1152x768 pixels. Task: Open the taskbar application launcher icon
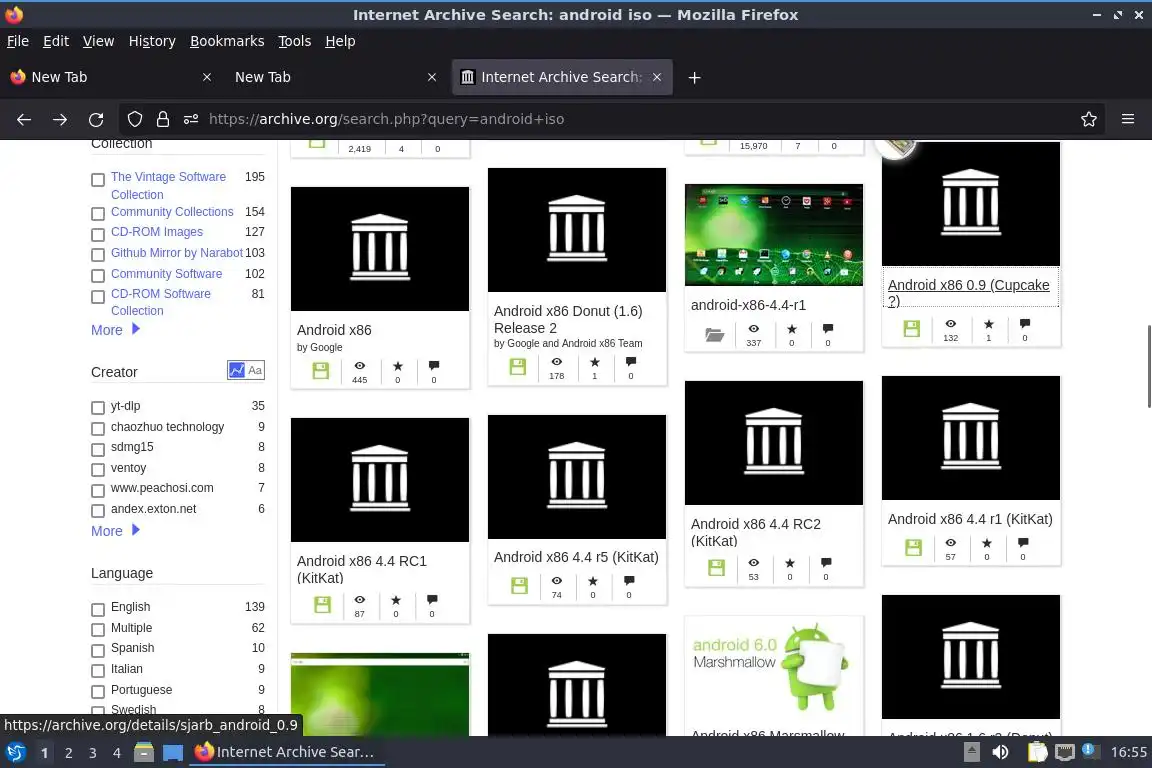(15, 752)
